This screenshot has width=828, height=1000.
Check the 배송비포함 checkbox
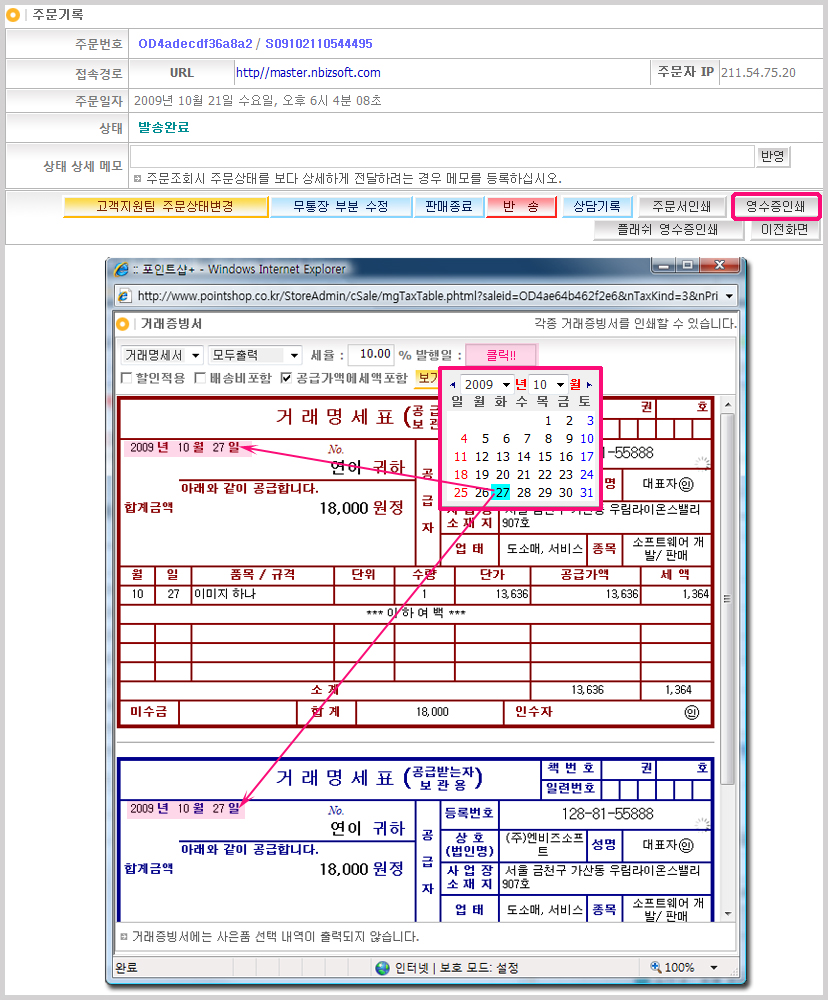[201, 378]
